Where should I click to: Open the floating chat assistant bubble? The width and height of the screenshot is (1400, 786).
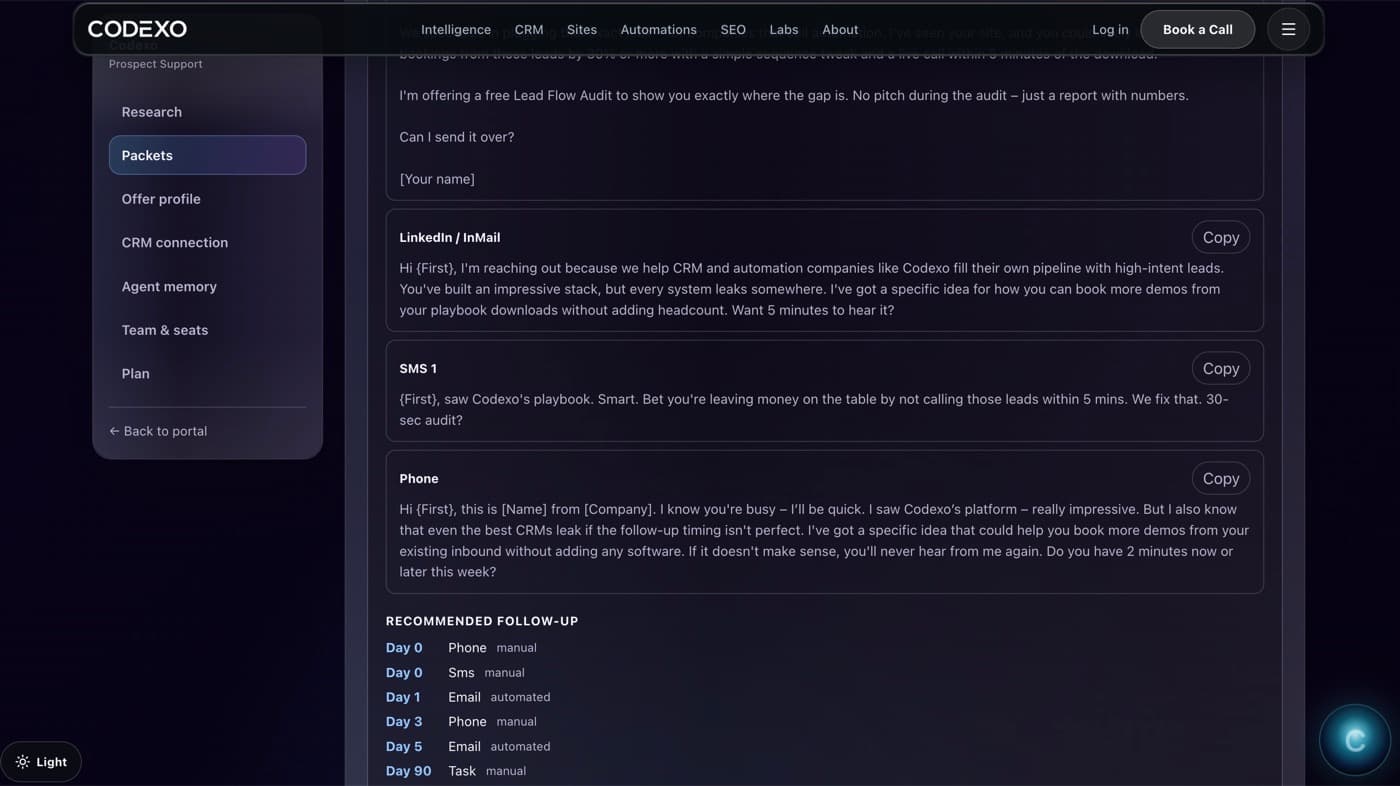point(1355,740)
